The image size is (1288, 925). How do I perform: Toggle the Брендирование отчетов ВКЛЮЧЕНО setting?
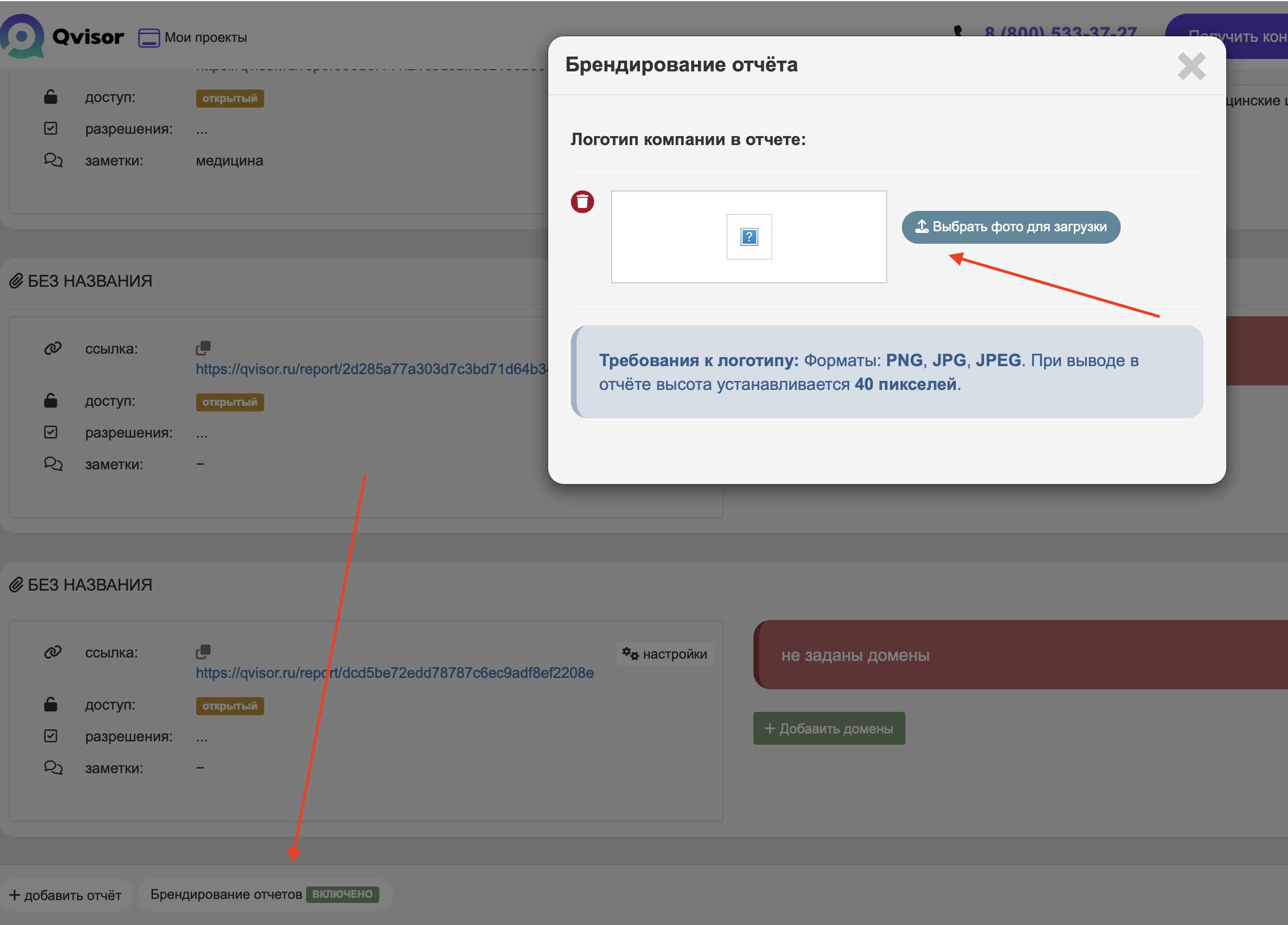coord(264,894)
